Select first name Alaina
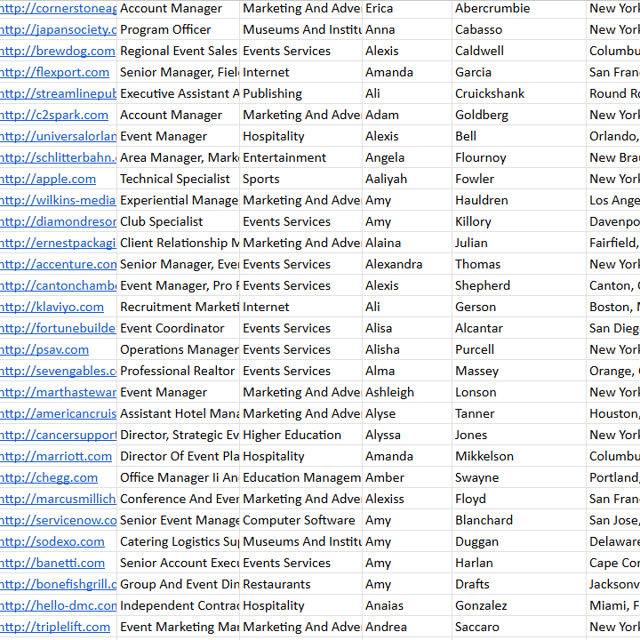 coord(407,243)
